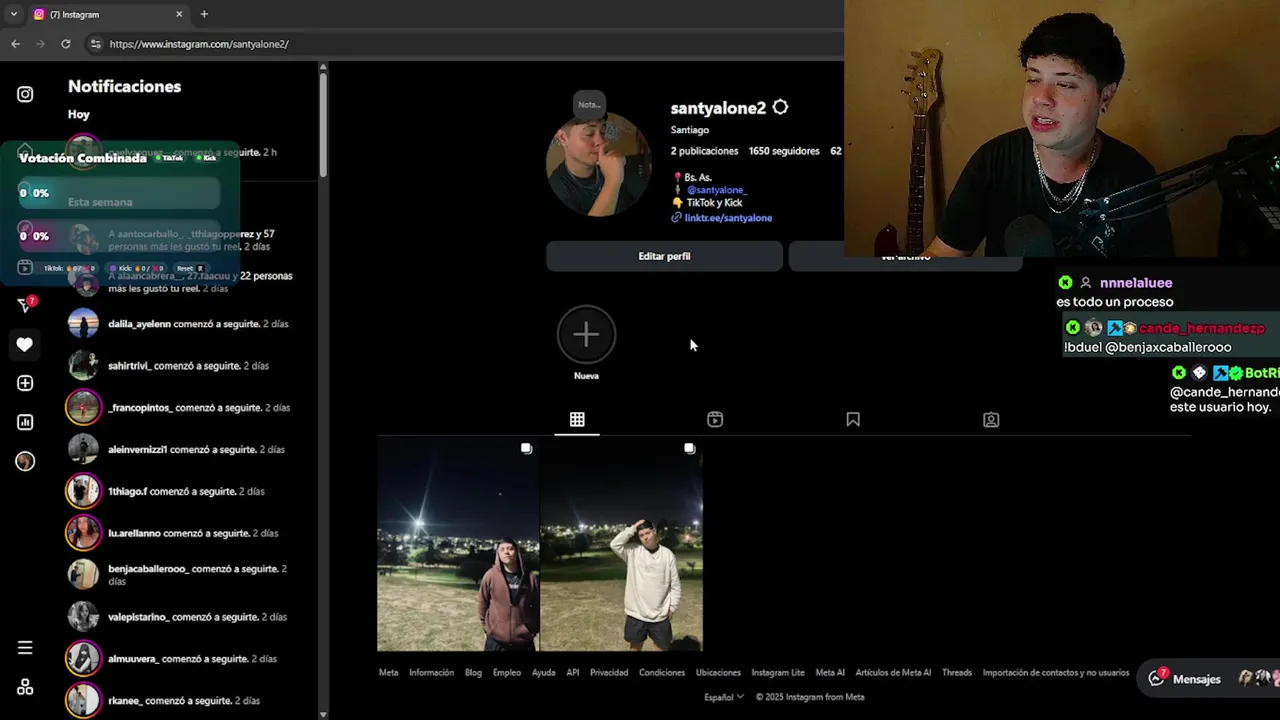Switch to the Reels tab
Screen dimensions: 1280x720
pos(715,419)
